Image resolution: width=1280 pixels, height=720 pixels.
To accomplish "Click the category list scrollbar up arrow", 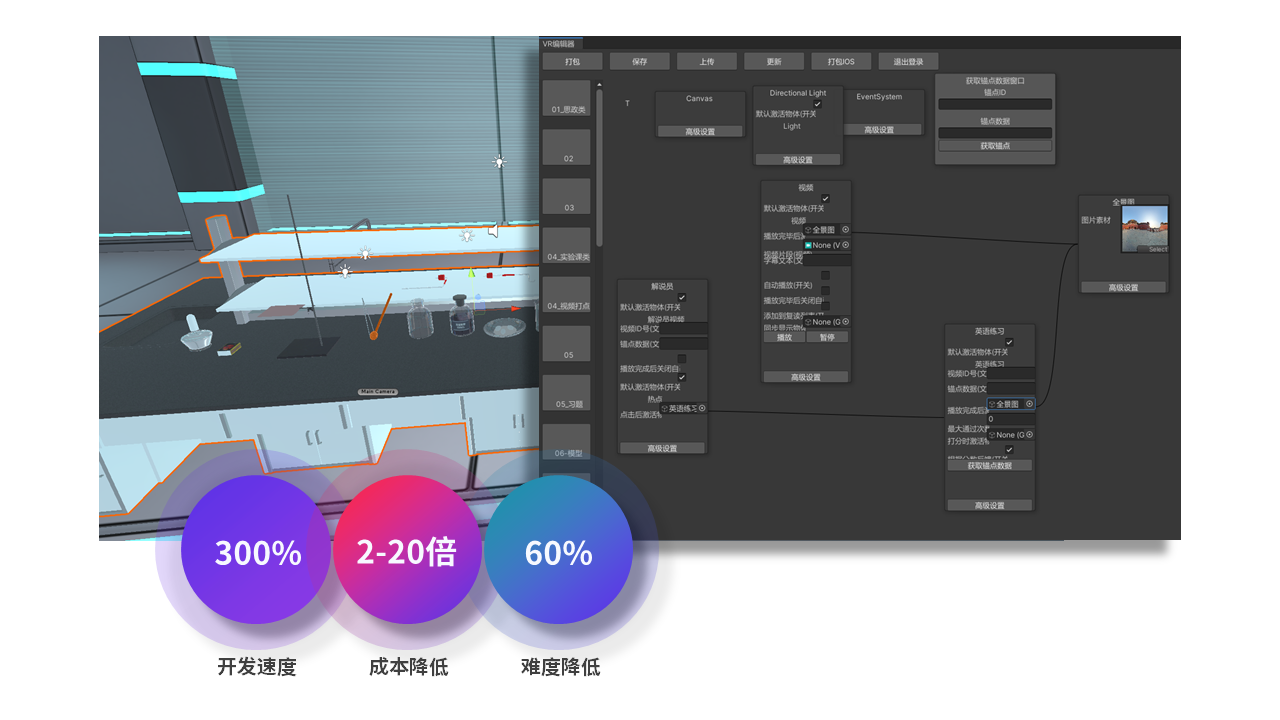I will click(599, 85).
